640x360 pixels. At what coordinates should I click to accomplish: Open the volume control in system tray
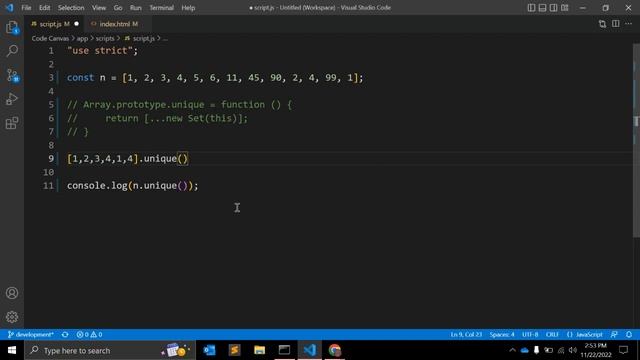(573, 350)
